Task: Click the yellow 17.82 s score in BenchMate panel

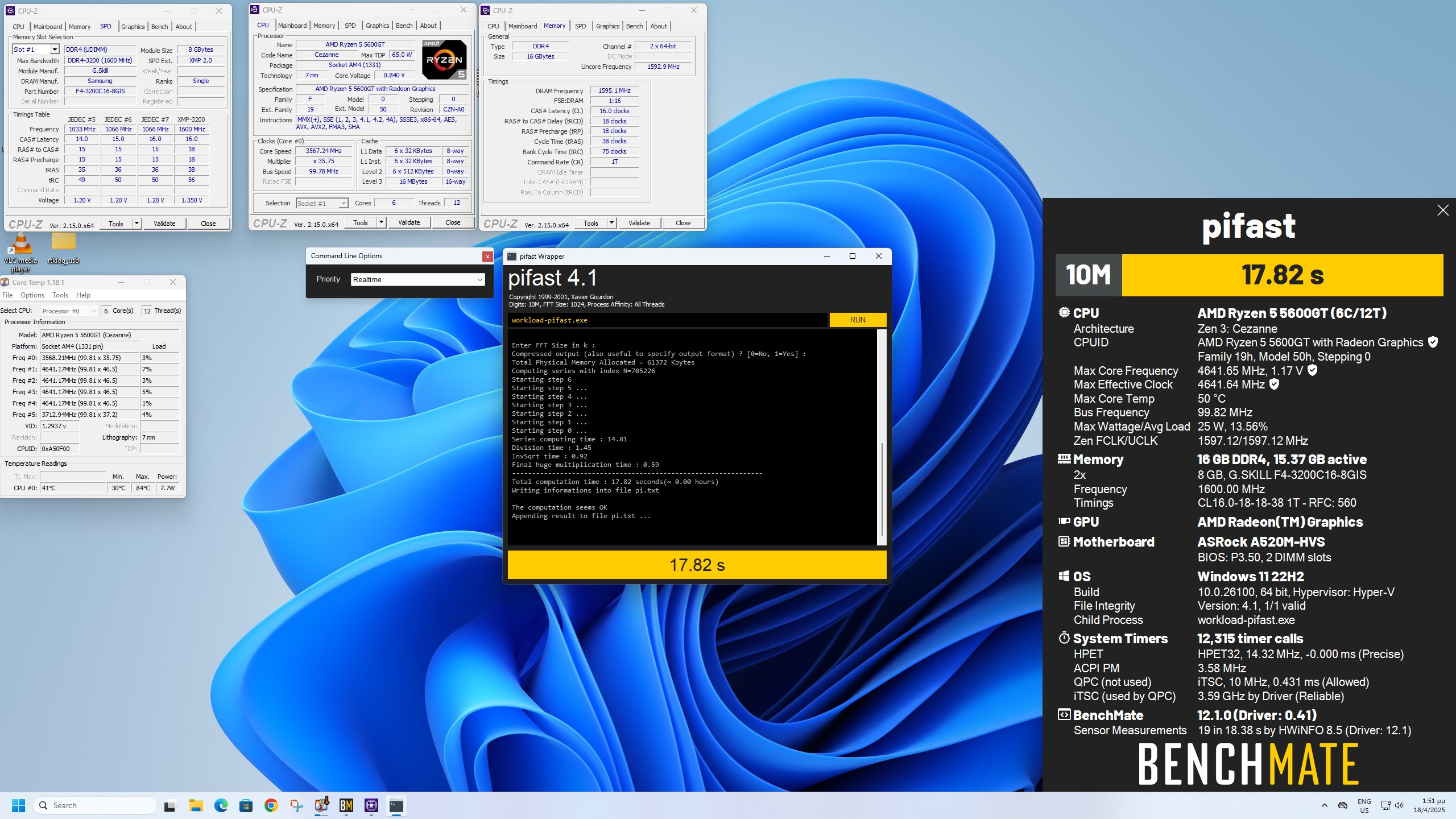Action: pyautogui.click(x=1282, y=275)
